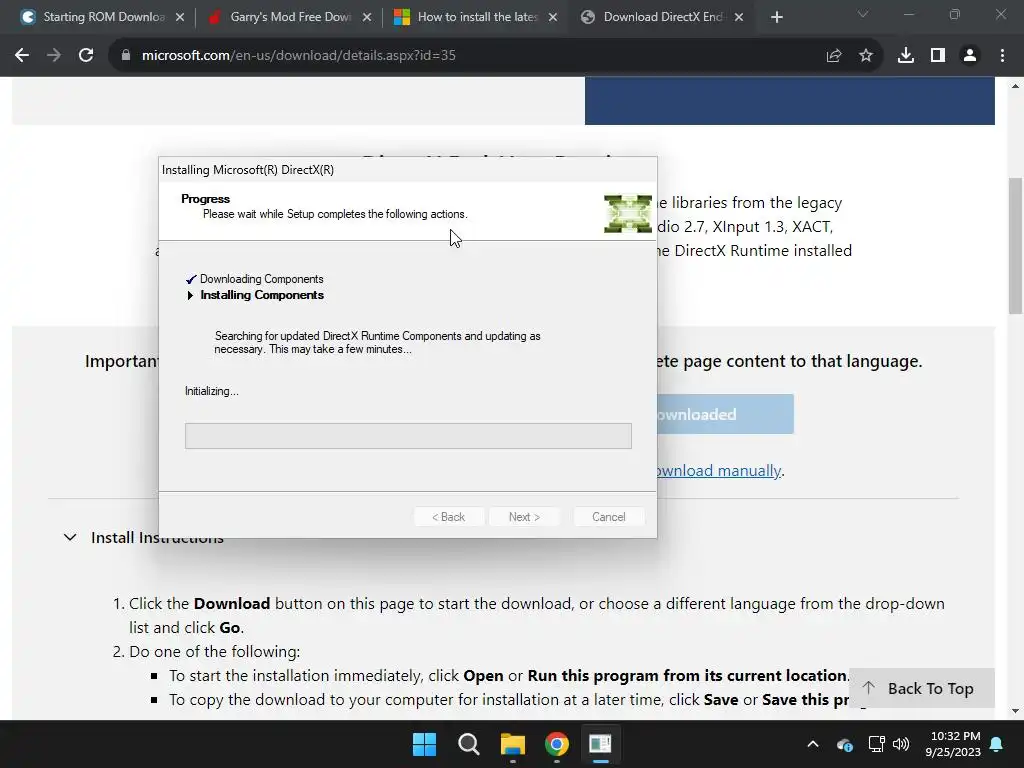Click the Downloaded button on page
The image size is (1024, 768).
tap(726, 414)
